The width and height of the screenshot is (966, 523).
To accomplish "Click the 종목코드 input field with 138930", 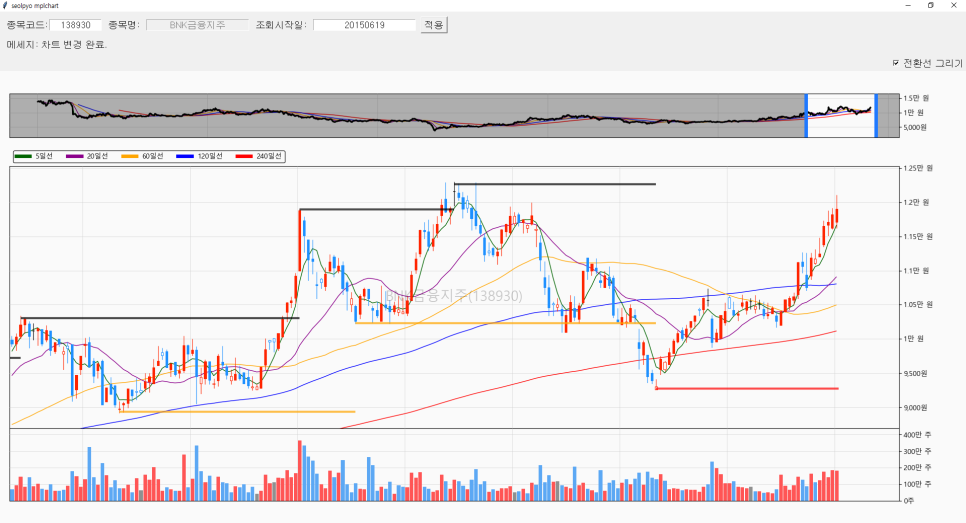I will point(75,25).
